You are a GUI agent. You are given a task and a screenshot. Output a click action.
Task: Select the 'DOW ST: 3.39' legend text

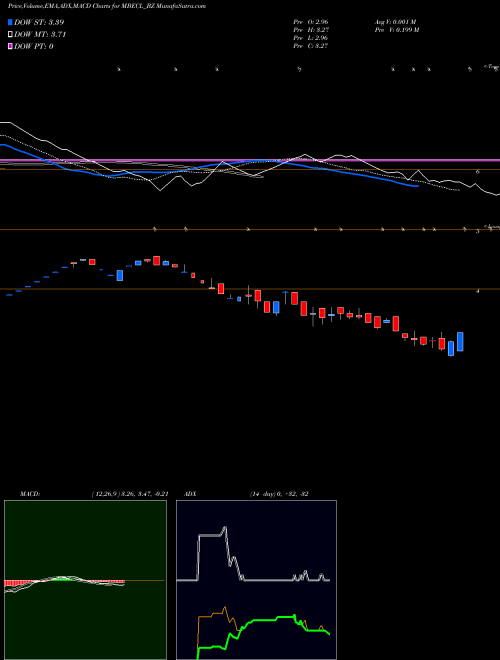[x=39, y=22]
